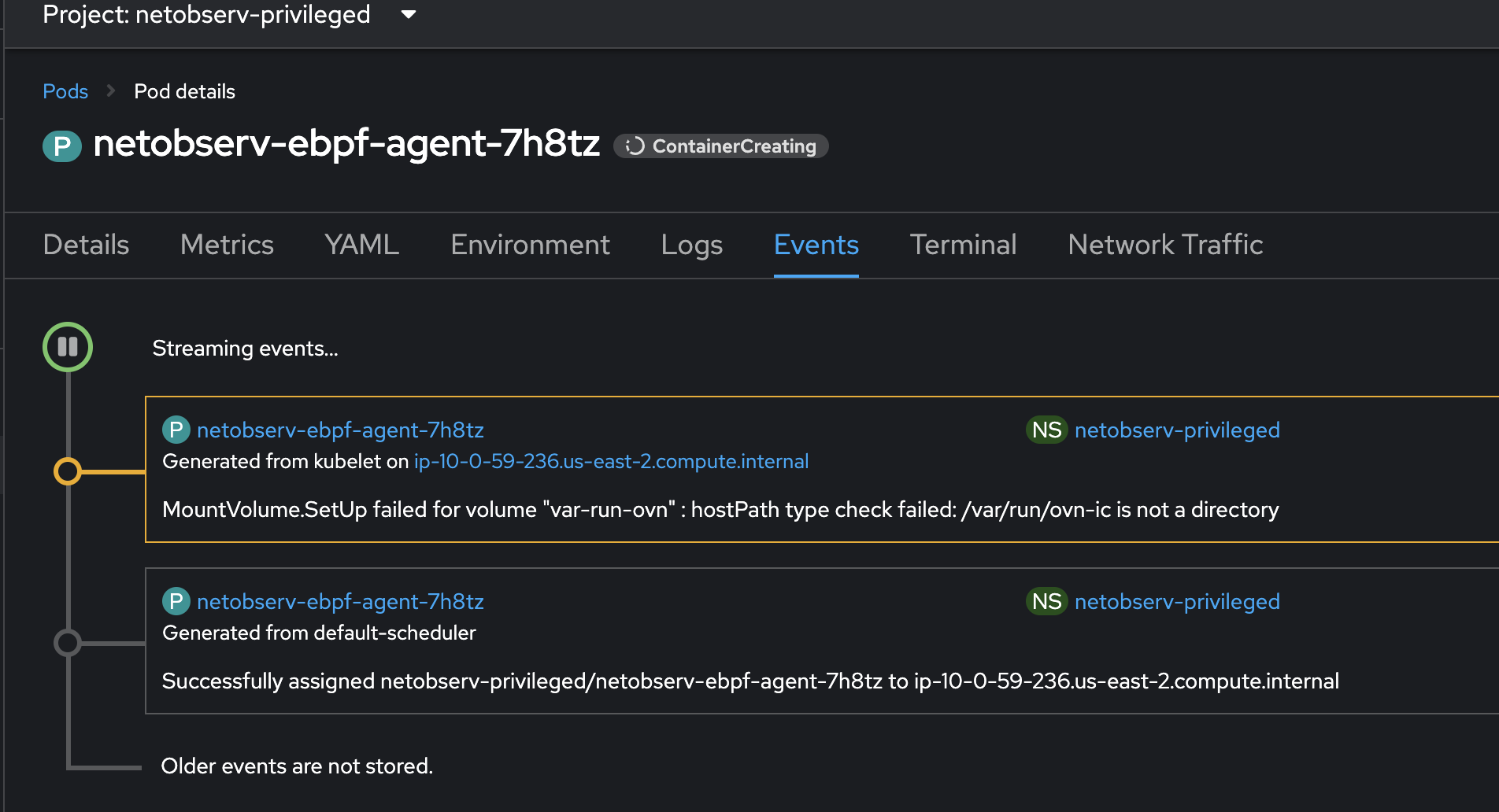The width and height of the screenshot is (1499, 812).
Task: Open the Terminal tab
Action: 963,245
